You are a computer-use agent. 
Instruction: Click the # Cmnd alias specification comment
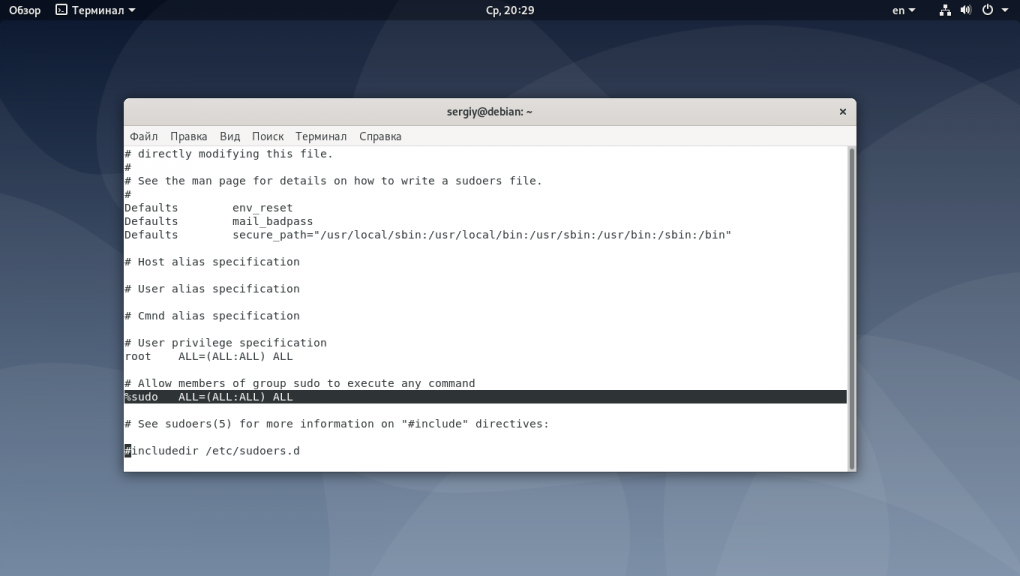(x=212, y=316)
